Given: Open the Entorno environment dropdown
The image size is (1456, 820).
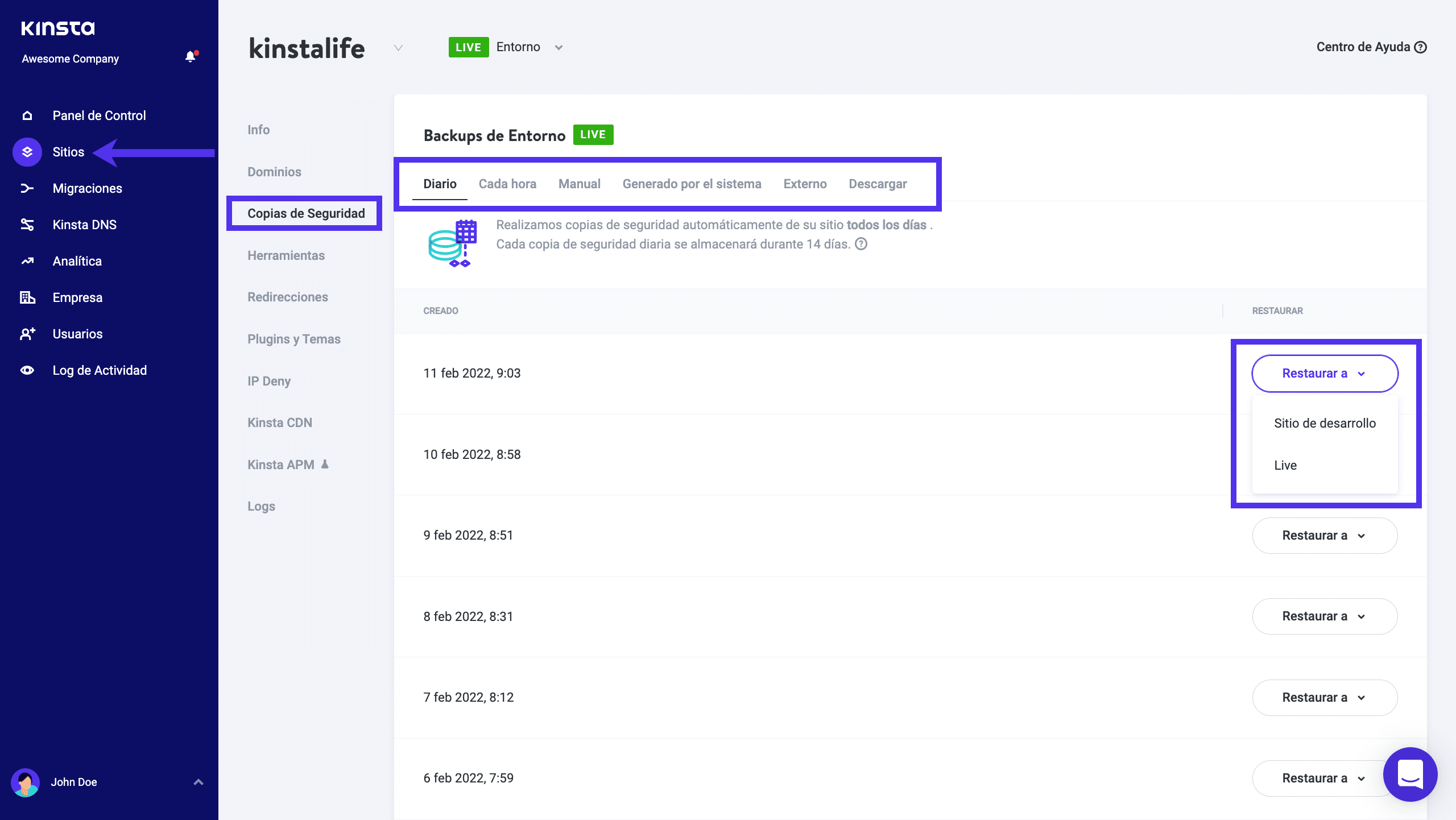Looking at the screenshot, I should coord(559,47).
